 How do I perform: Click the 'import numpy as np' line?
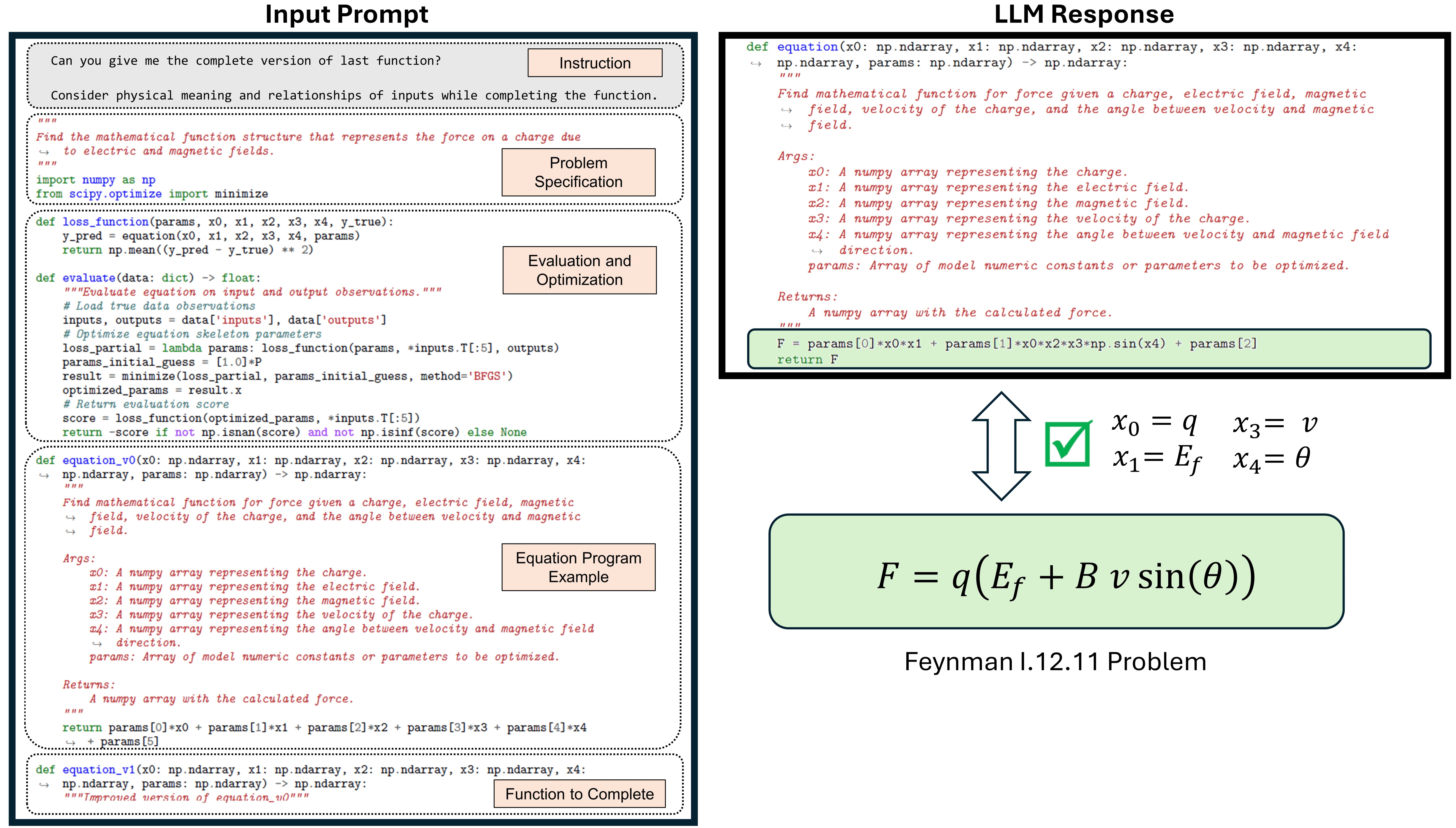point(95,180)
